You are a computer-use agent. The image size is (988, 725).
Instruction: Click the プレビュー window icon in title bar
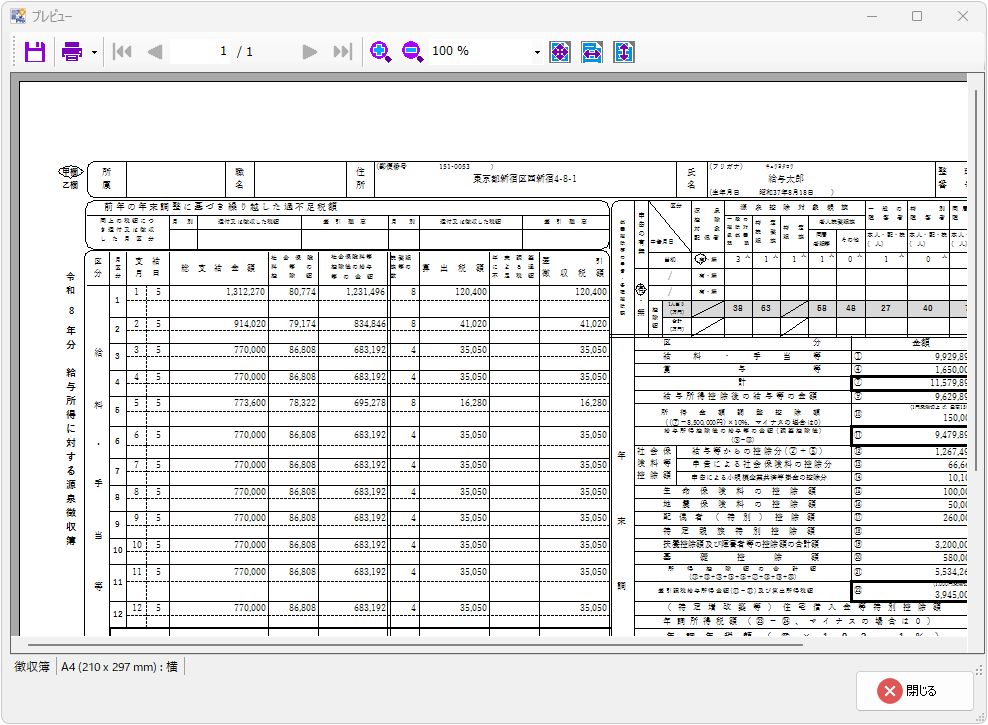(17, 16)
